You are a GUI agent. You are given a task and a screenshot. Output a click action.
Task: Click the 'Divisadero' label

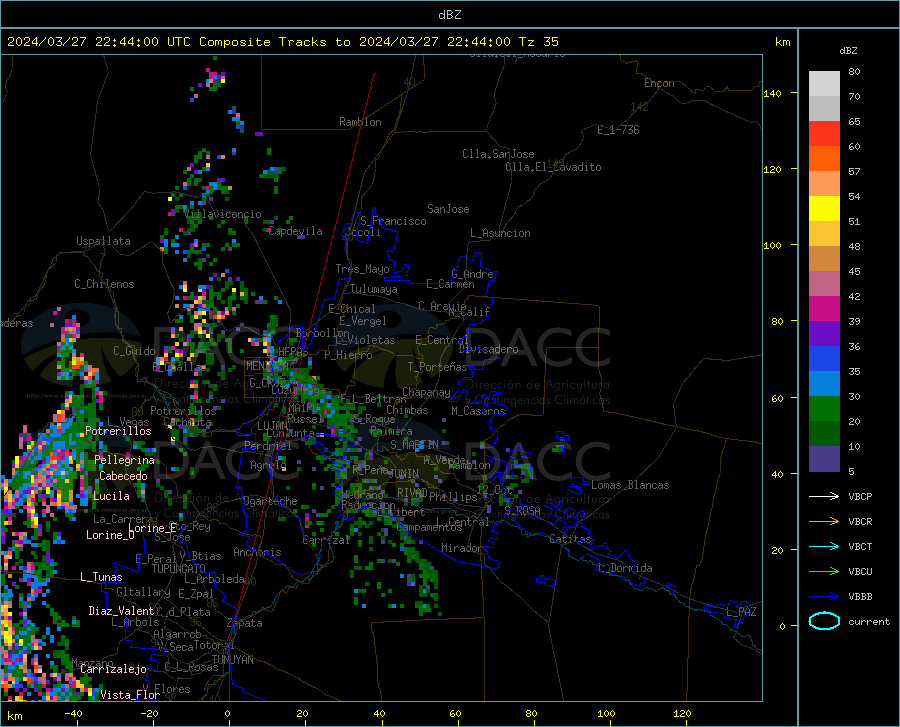[488, 349]
